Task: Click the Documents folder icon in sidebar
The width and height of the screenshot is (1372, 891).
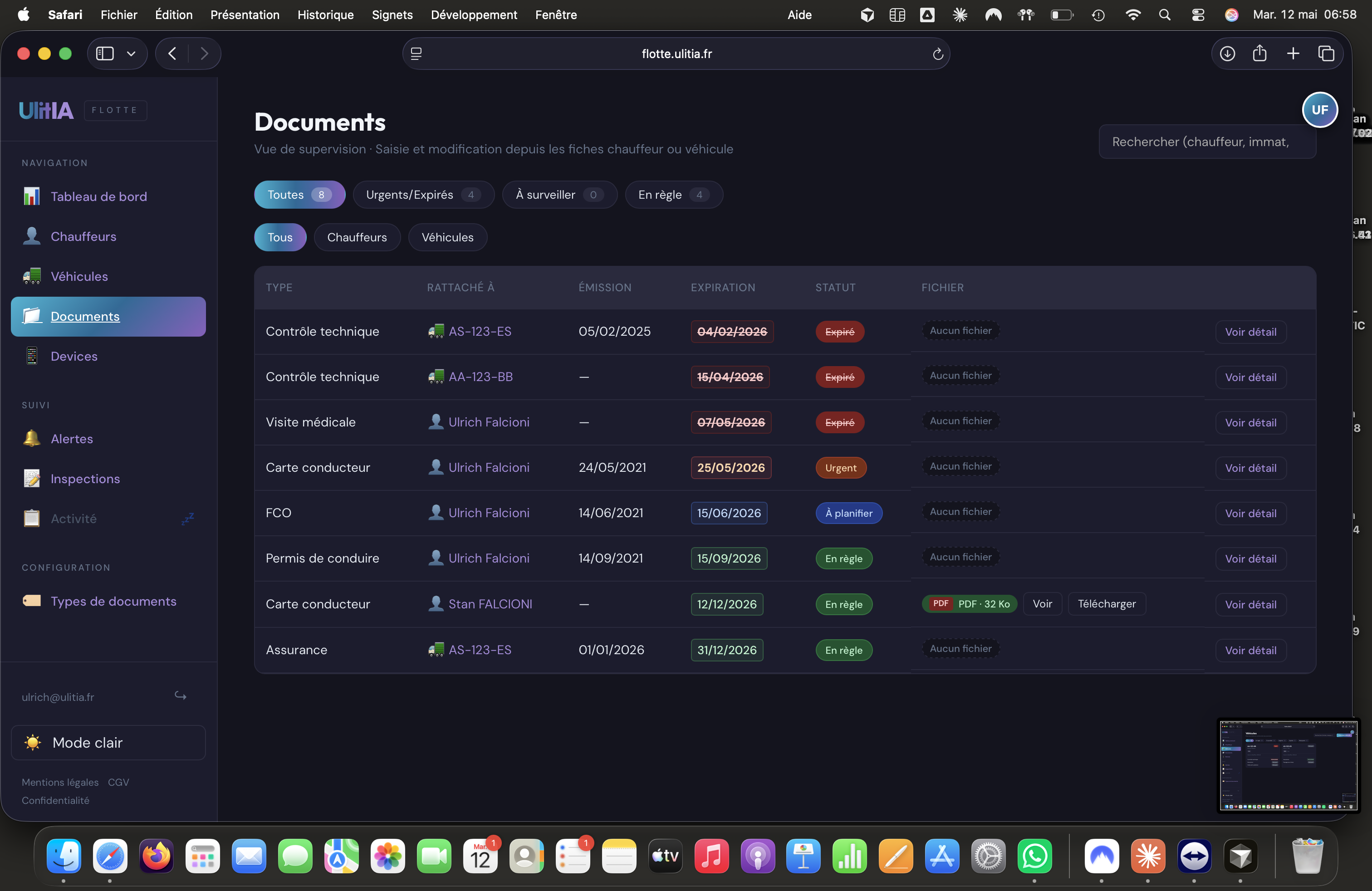Action: 32,316
